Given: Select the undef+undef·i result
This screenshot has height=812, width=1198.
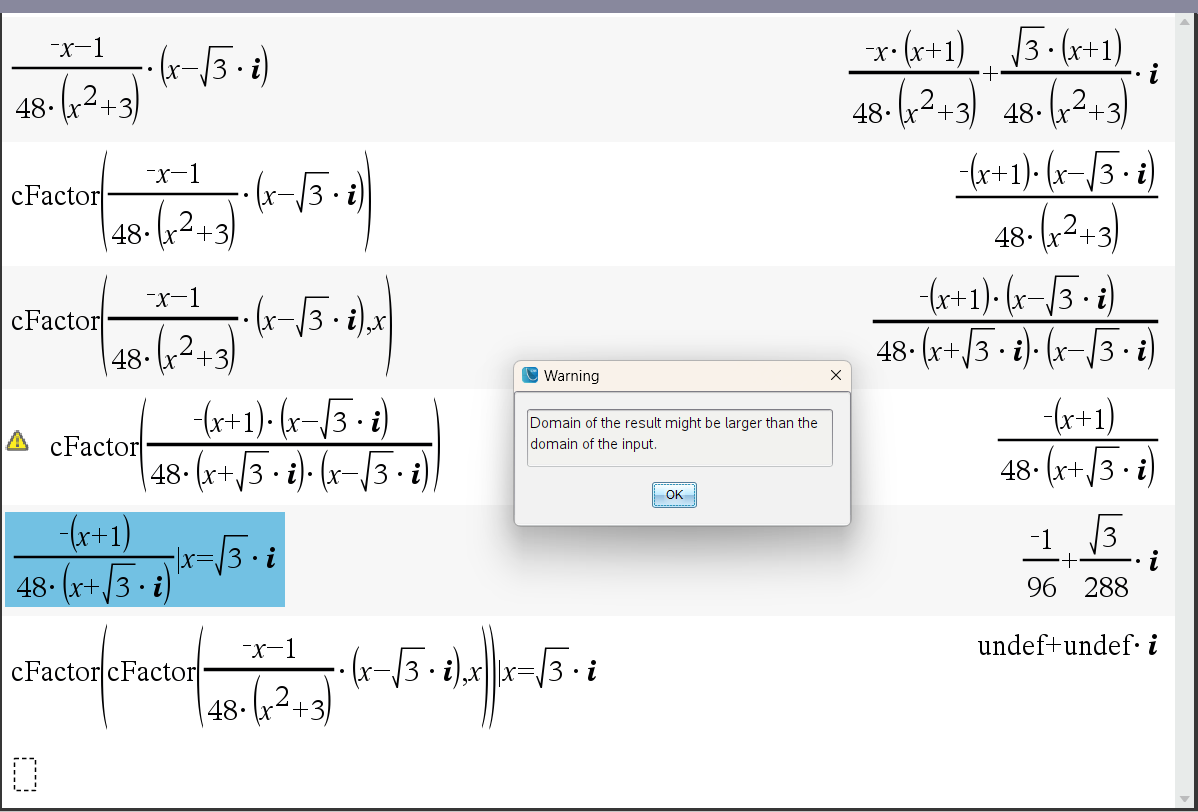Looking at the screenshot, I should point(1068,646).
